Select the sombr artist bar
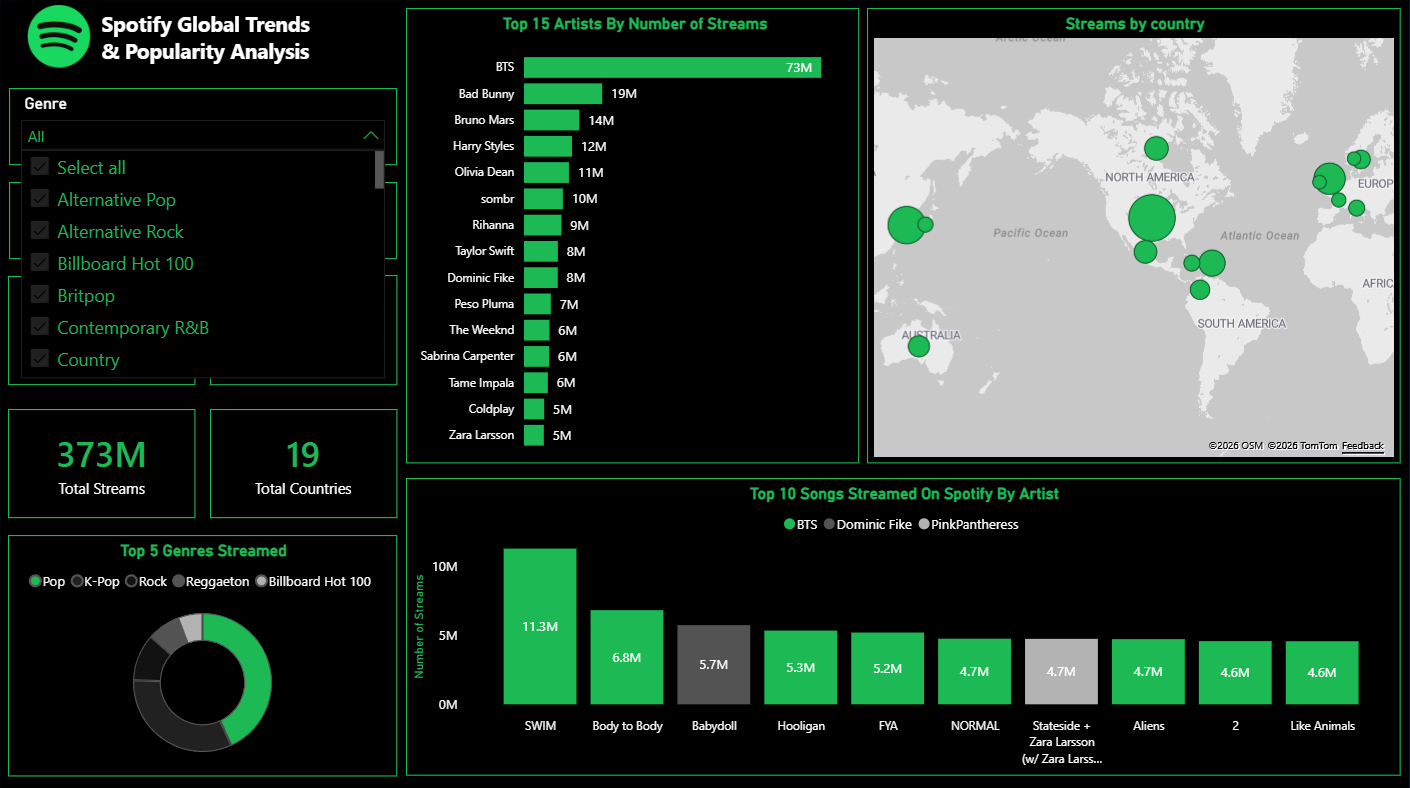 pos(543,198)
